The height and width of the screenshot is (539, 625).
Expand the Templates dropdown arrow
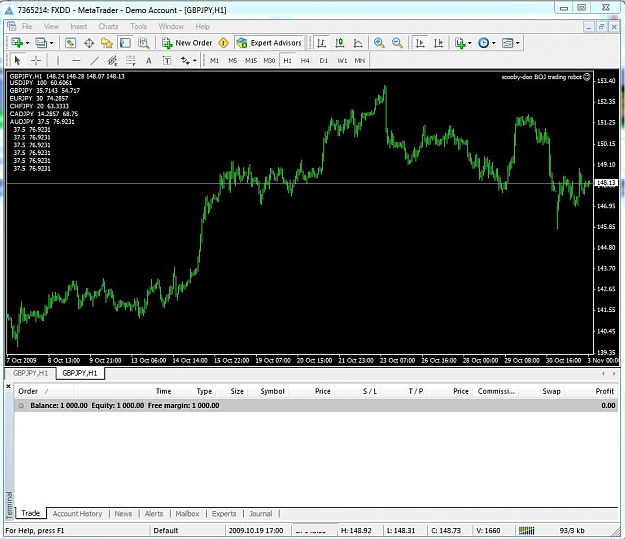coord(518,43)
